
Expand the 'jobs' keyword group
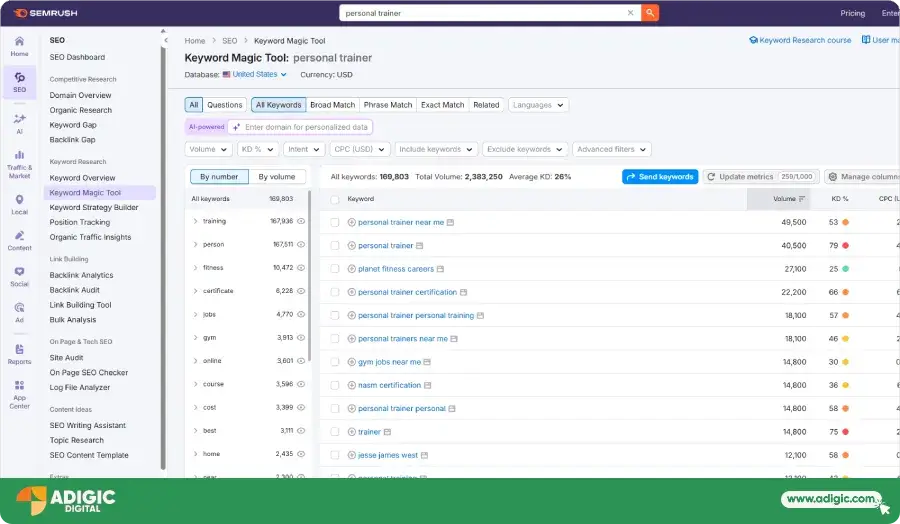coord(195,315)
